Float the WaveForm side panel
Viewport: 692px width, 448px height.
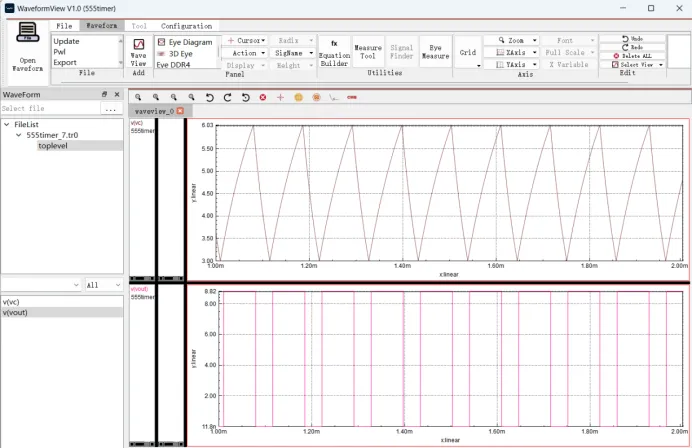[x=105, y=94]
